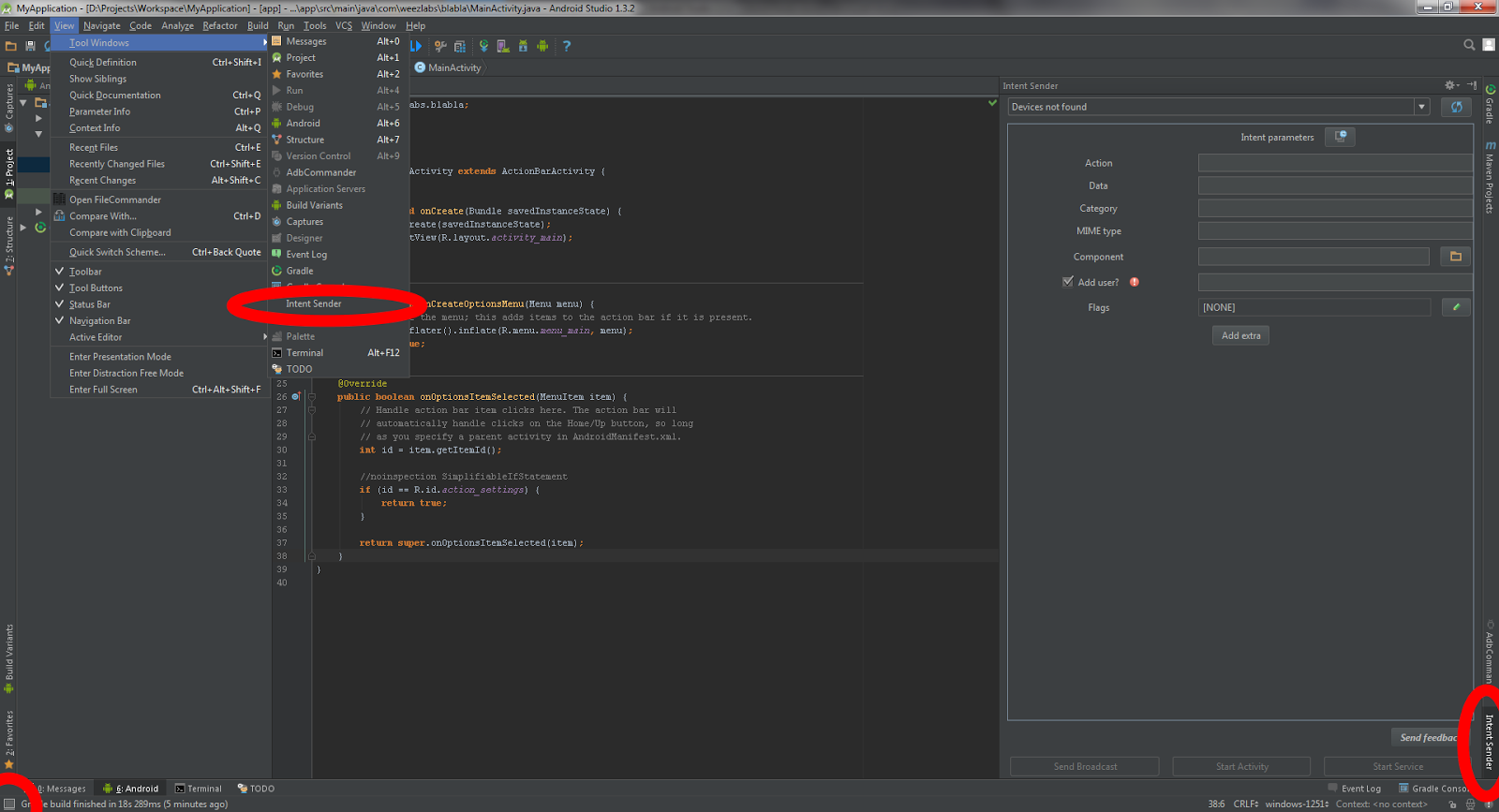
Task: Open the Event Log tool window button
Action: pyautogui.click(x=1355, y=789)
